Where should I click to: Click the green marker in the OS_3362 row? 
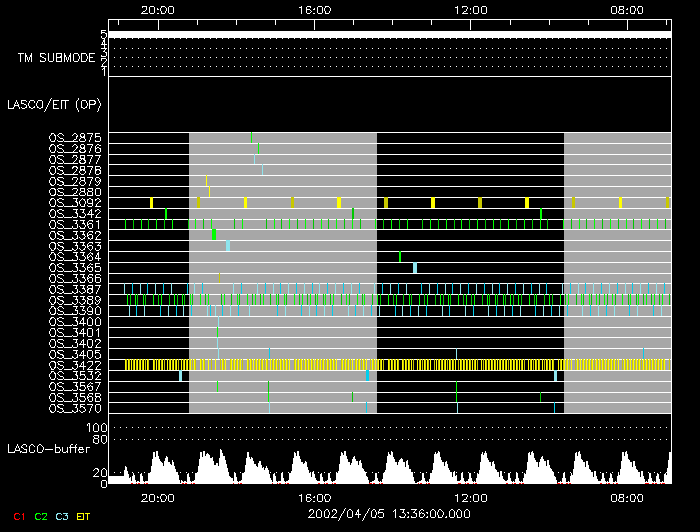[214, 234]
